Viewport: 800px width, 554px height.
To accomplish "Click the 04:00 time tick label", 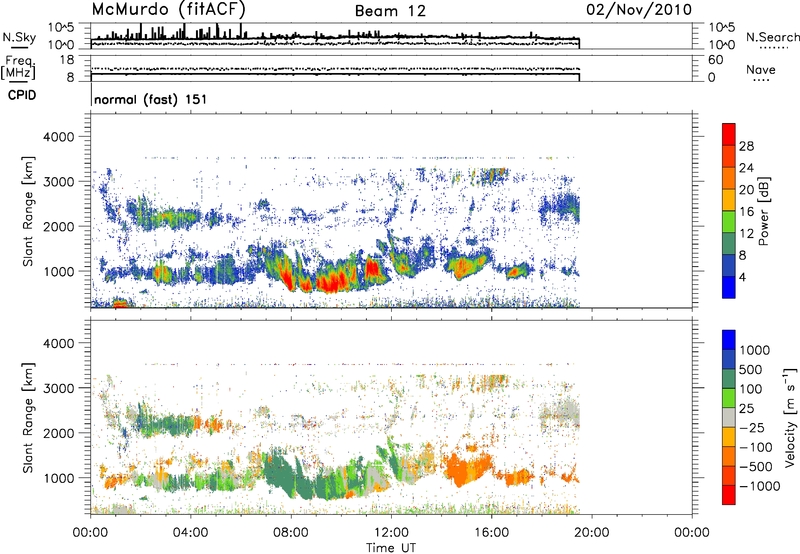I will (x=190, y=533).
